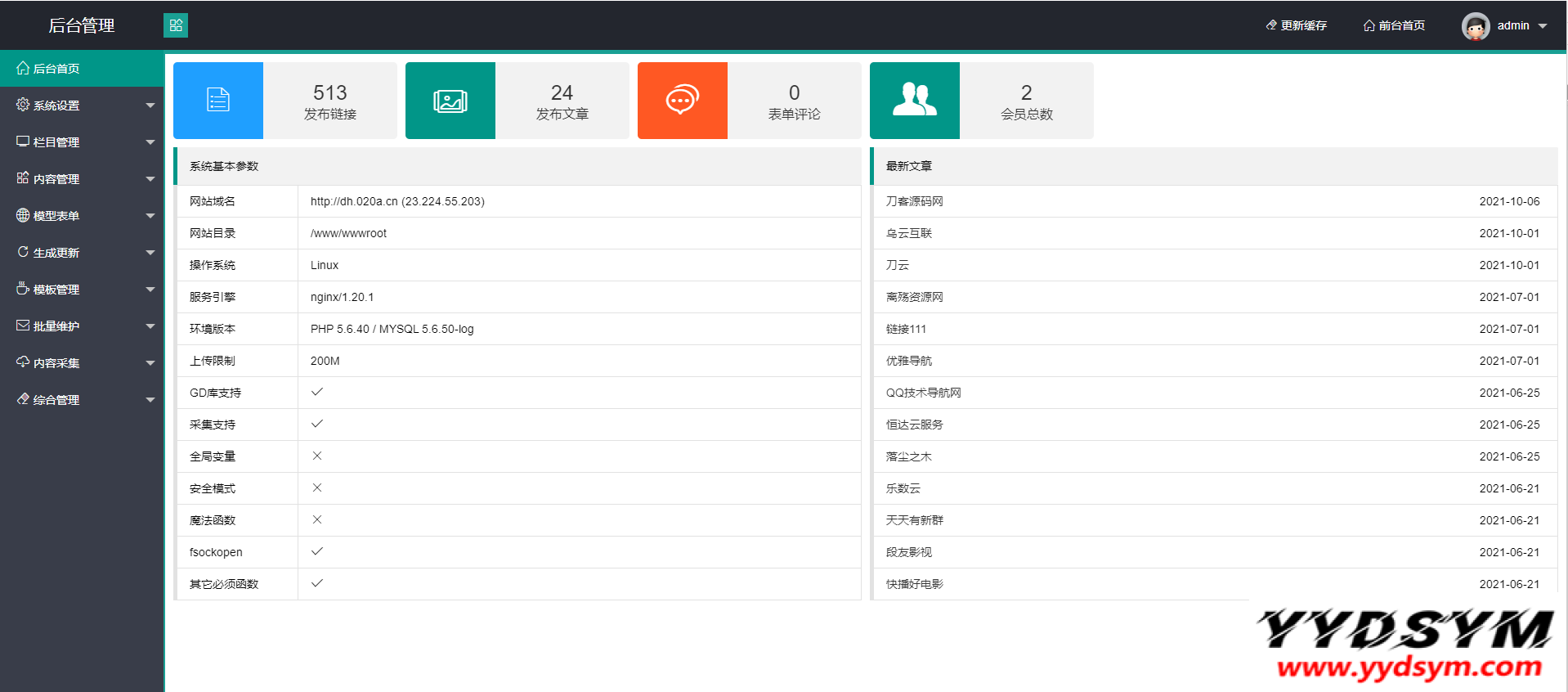
Task: Click the 安全模式 cross mark
Action: pos(317,488)
